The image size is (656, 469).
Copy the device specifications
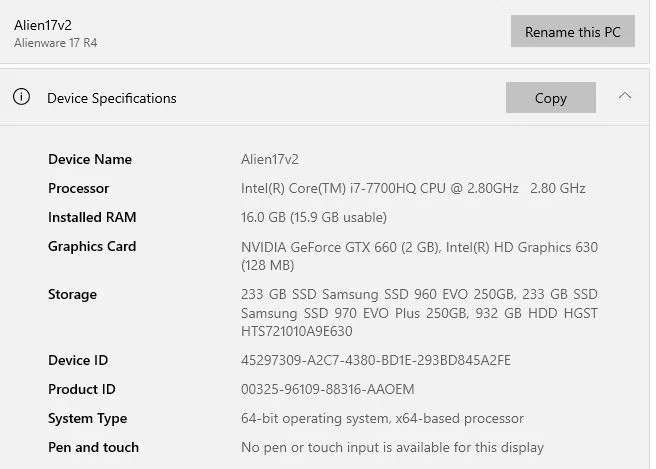coord(550,98)
